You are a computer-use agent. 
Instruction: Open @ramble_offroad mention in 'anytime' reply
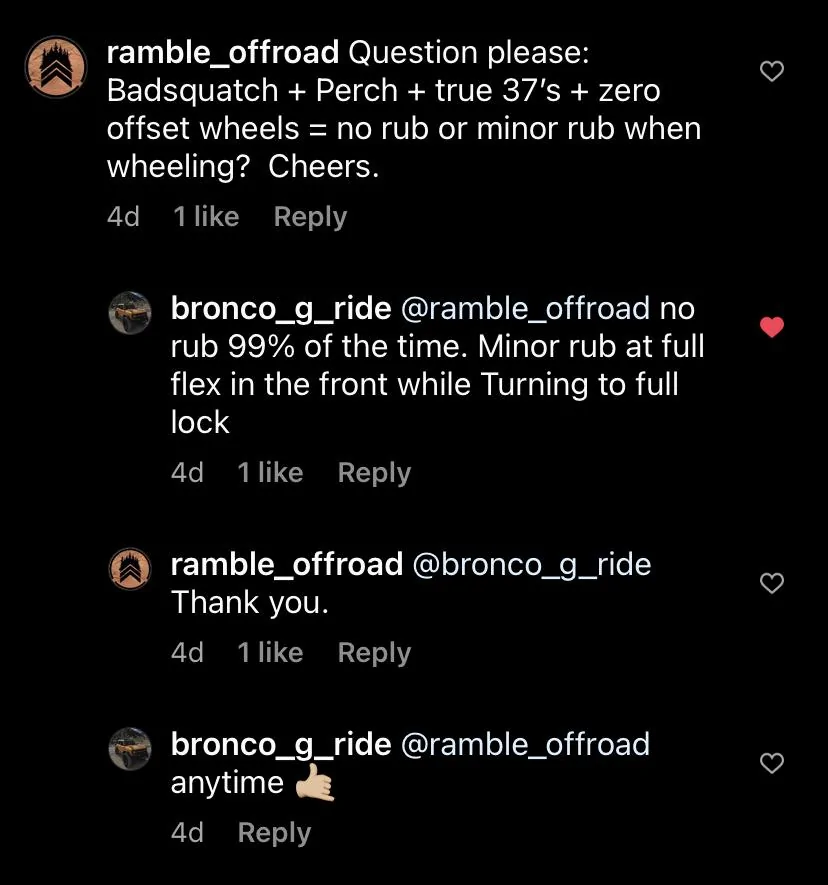click(x=525, y=745)
